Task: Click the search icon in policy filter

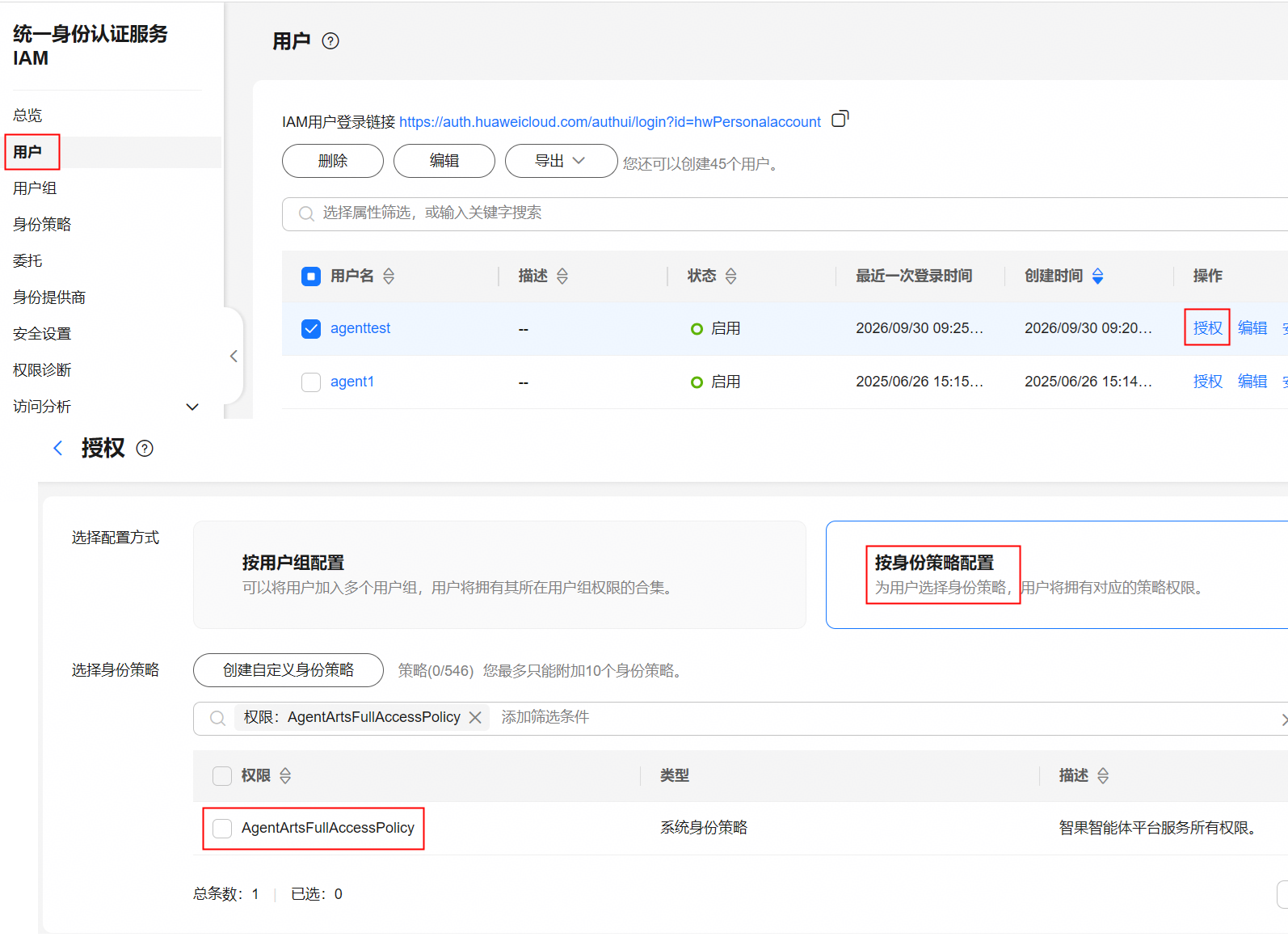Action: click(x=217, y=718)
